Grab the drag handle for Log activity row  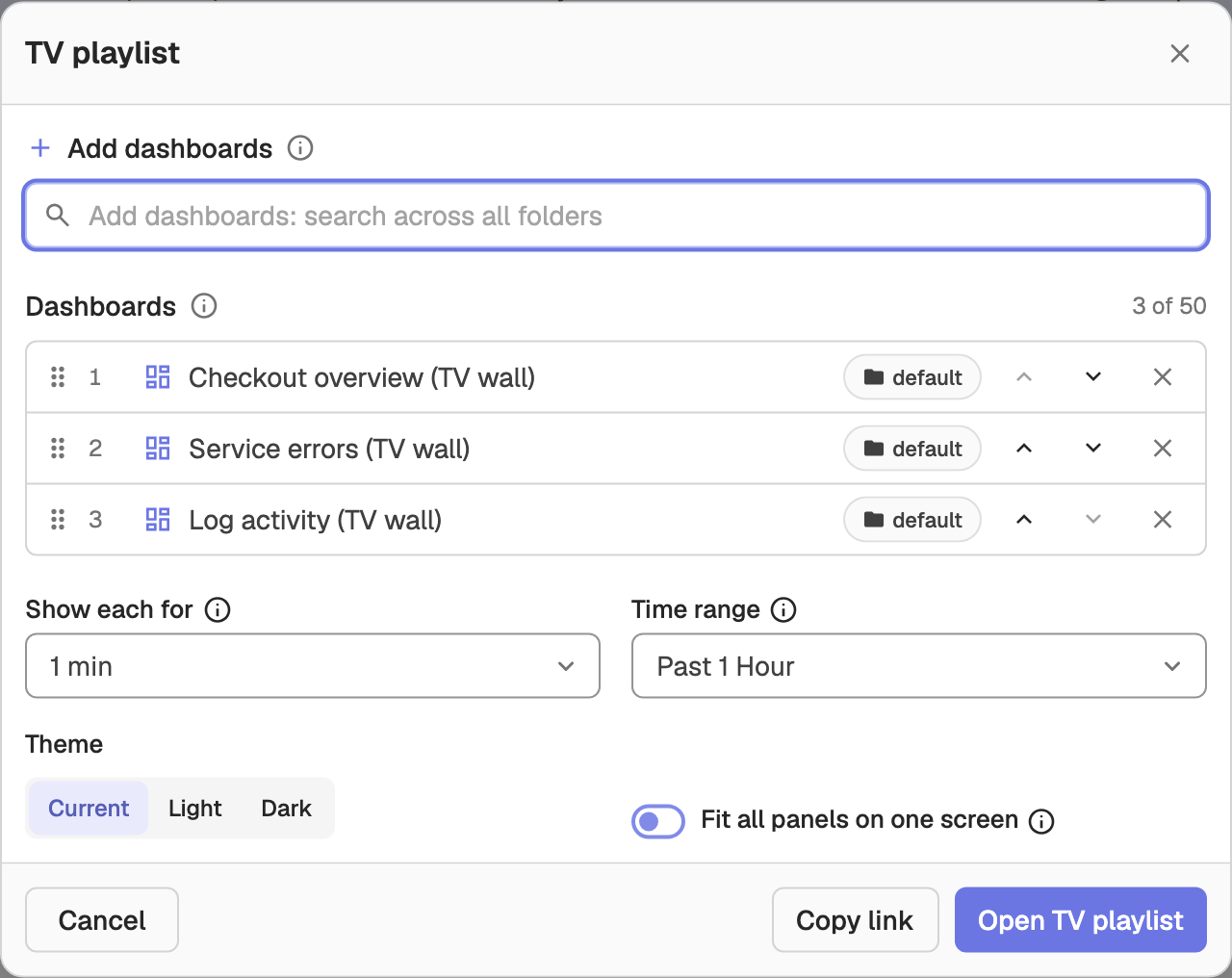tap(58, 520)
